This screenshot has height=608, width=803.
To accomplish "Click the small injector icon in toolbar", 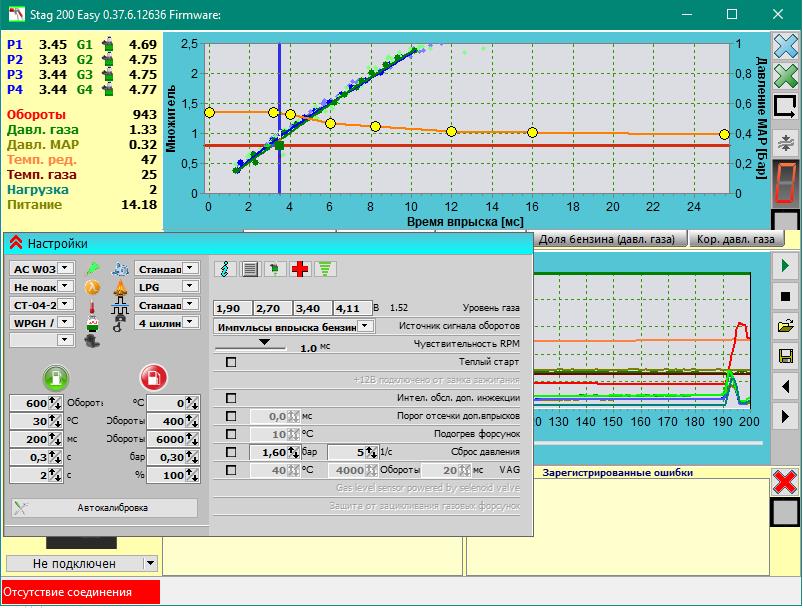I will (275, 269).
